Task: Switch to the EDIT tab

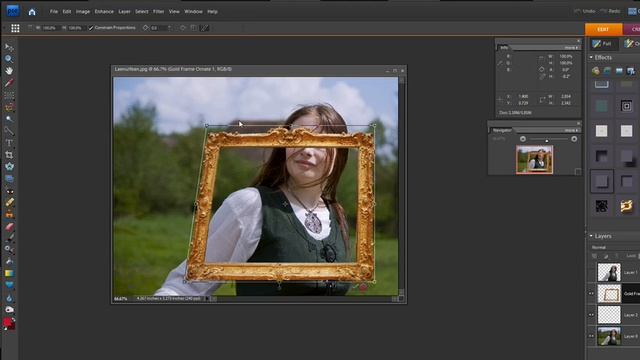Action: tap(603, 29)
